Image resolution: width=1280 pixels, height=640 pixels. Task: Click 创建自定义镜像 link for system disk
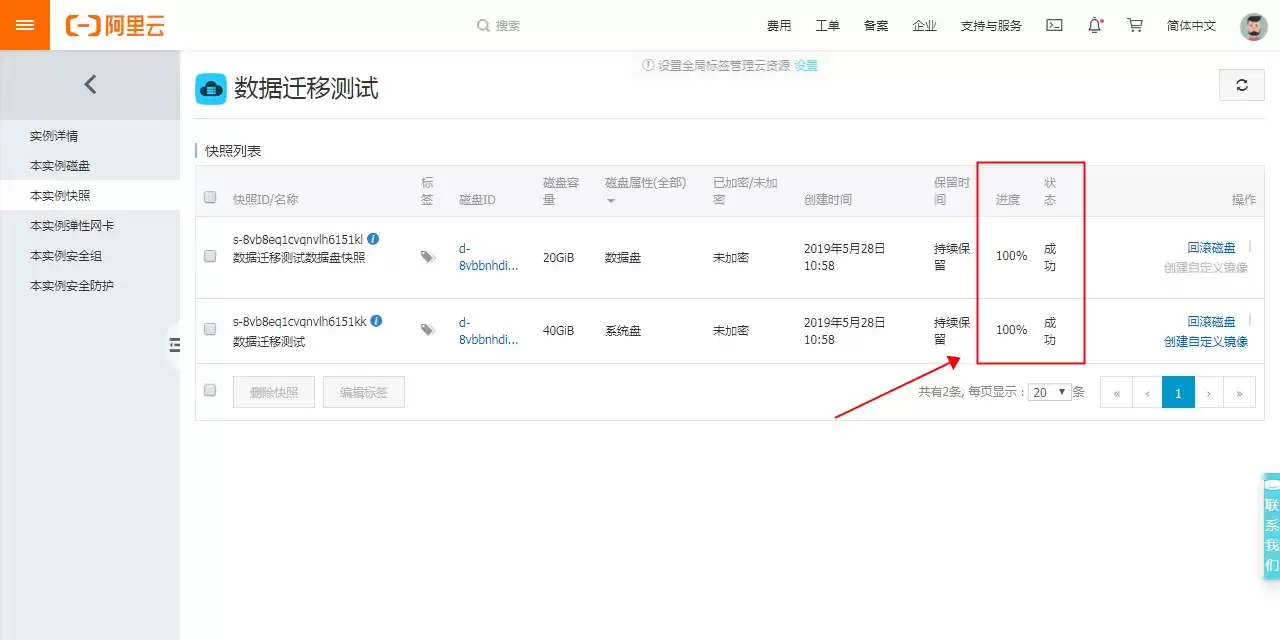1206,342
